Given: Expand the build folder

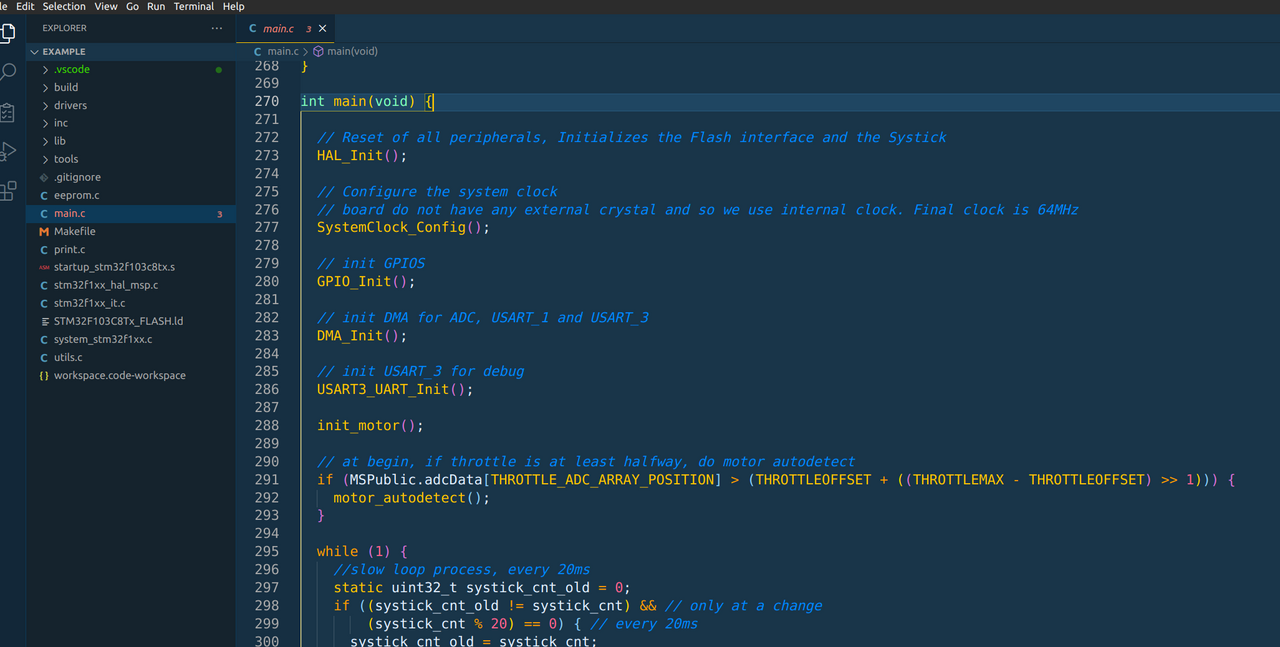Looking at the screenshot, I should pos(66,87).
